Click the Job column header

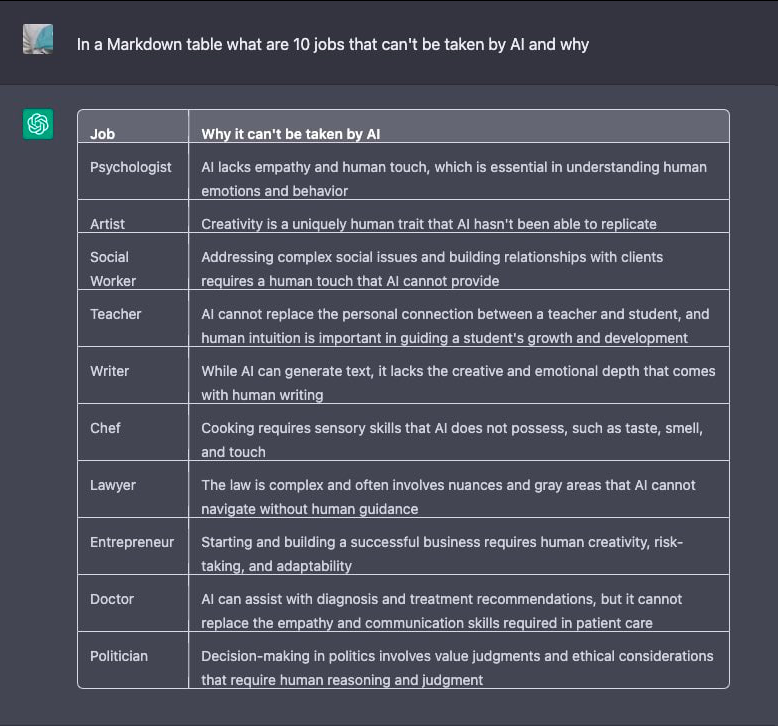click(x=102, y=134)
